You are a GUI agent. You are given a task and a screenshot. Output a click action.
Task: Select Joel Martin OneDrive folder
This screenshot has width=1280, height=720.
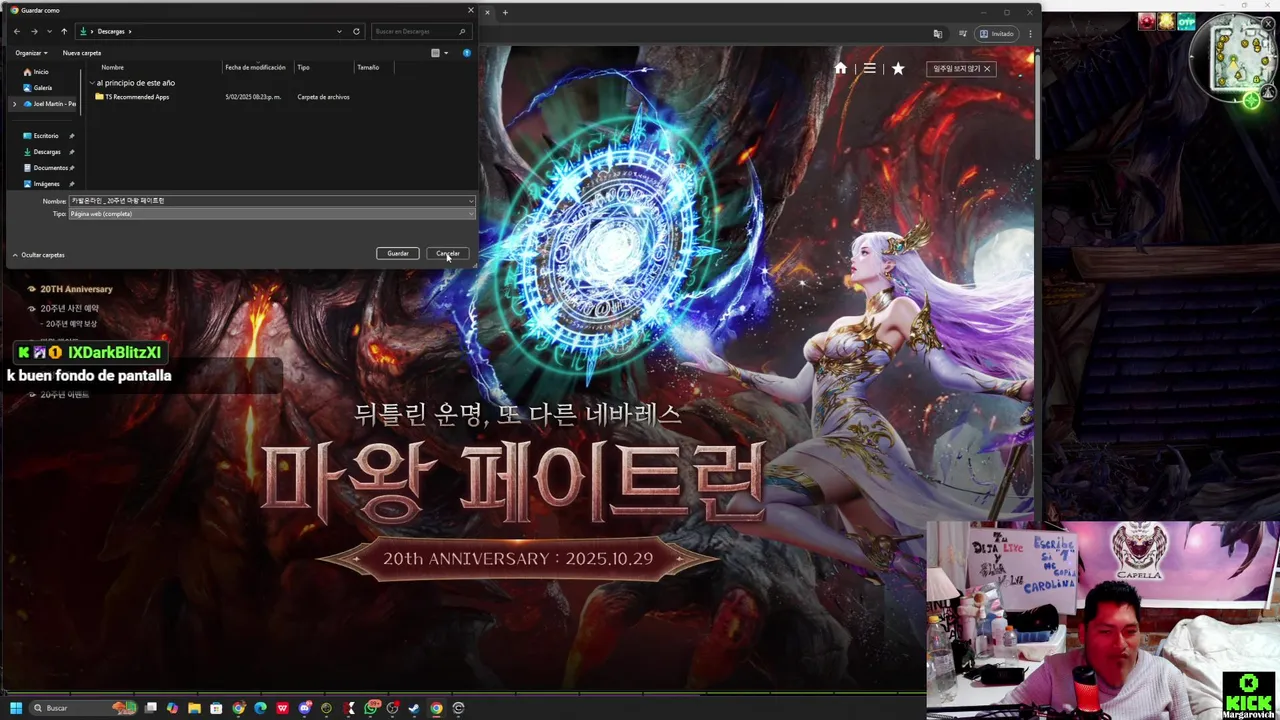pos(49,104)
